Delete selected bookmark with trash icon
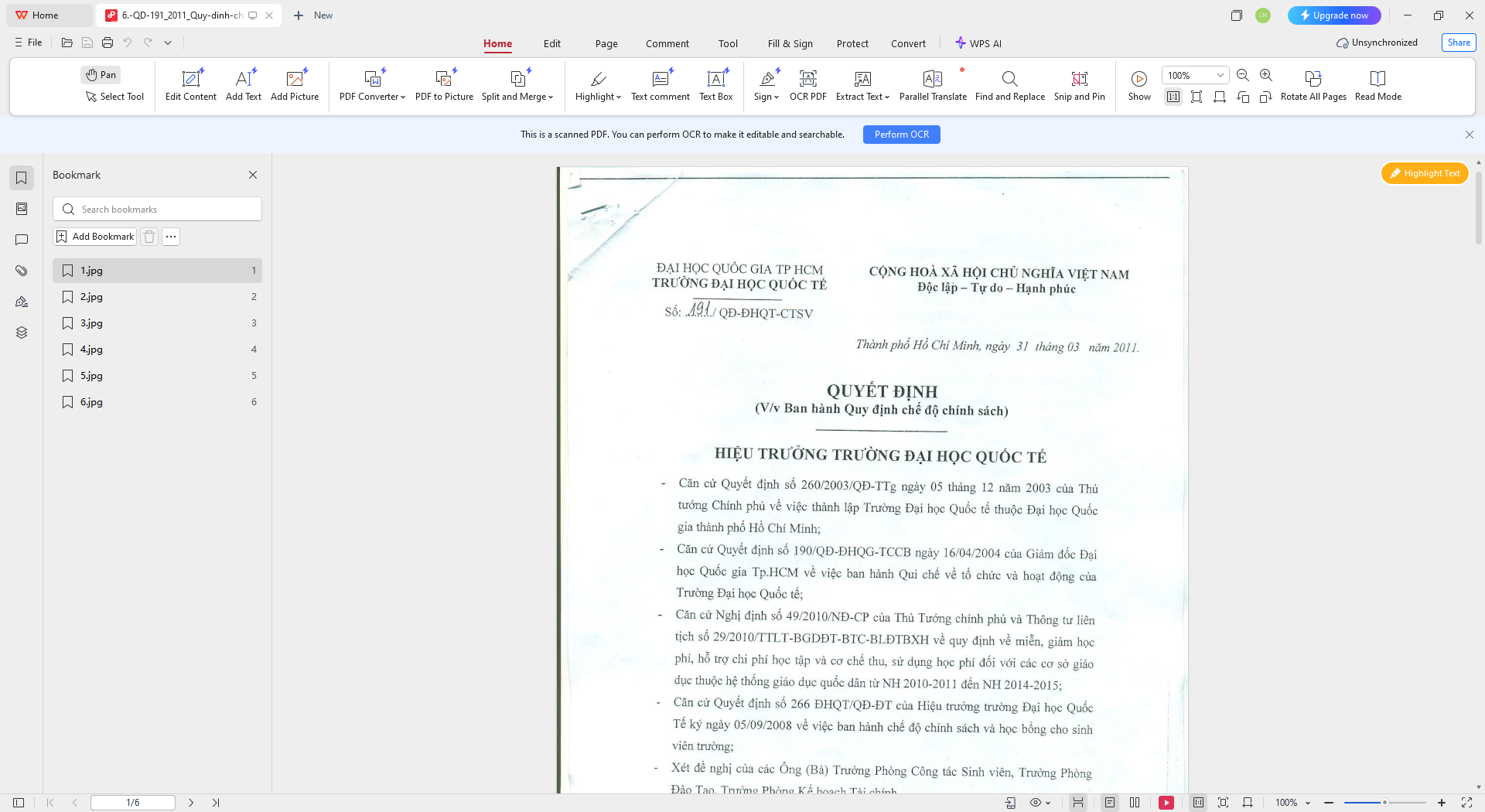 [x=150, y=237]
